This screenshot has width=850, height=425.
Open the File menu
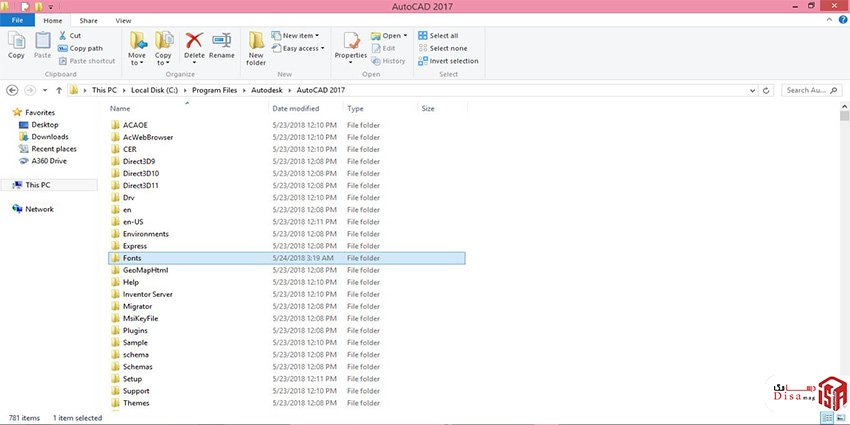[x=17, y=20]
